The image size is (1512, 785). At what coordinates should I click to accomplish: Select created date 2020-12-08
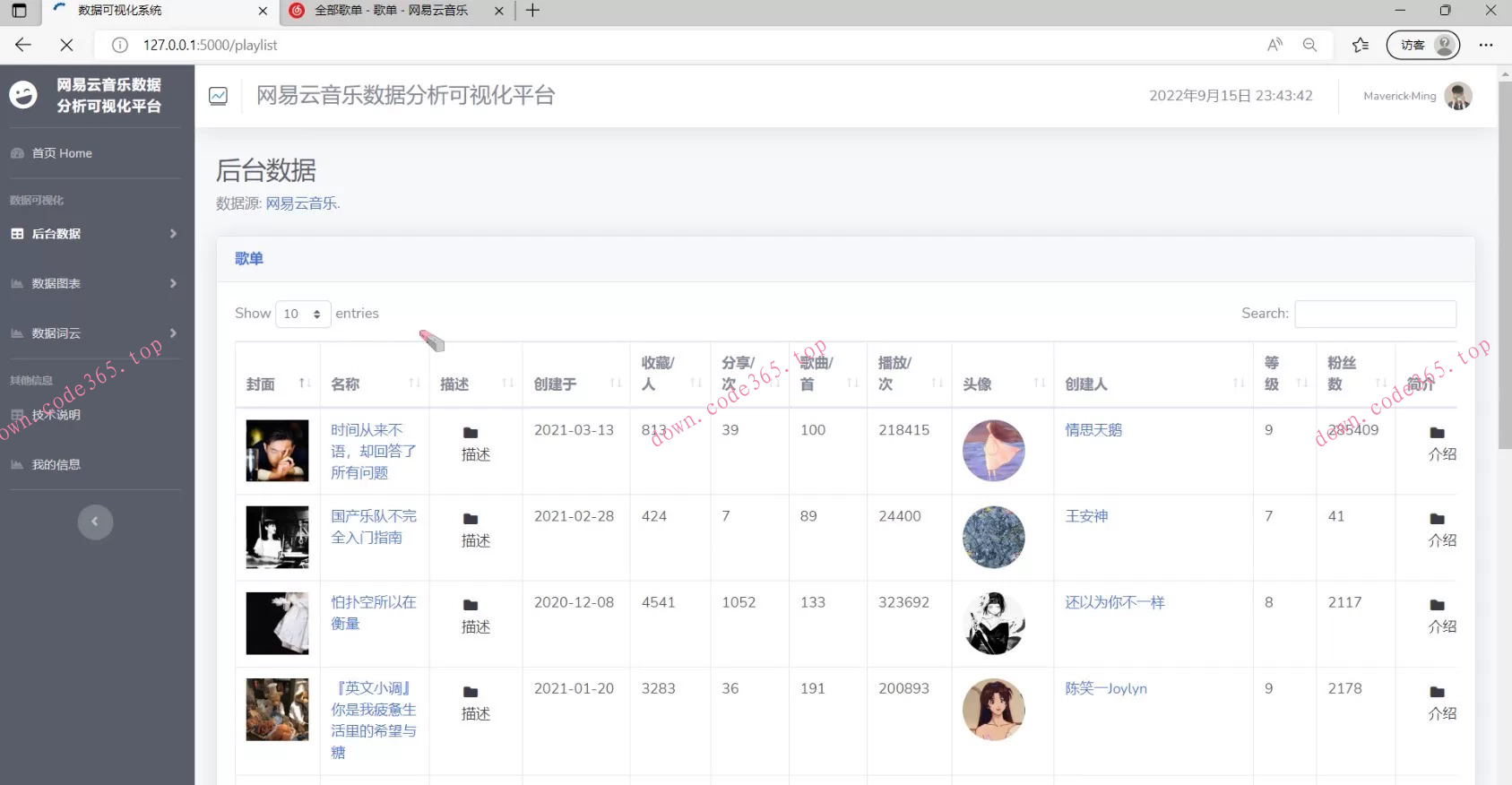pos(574,602)
